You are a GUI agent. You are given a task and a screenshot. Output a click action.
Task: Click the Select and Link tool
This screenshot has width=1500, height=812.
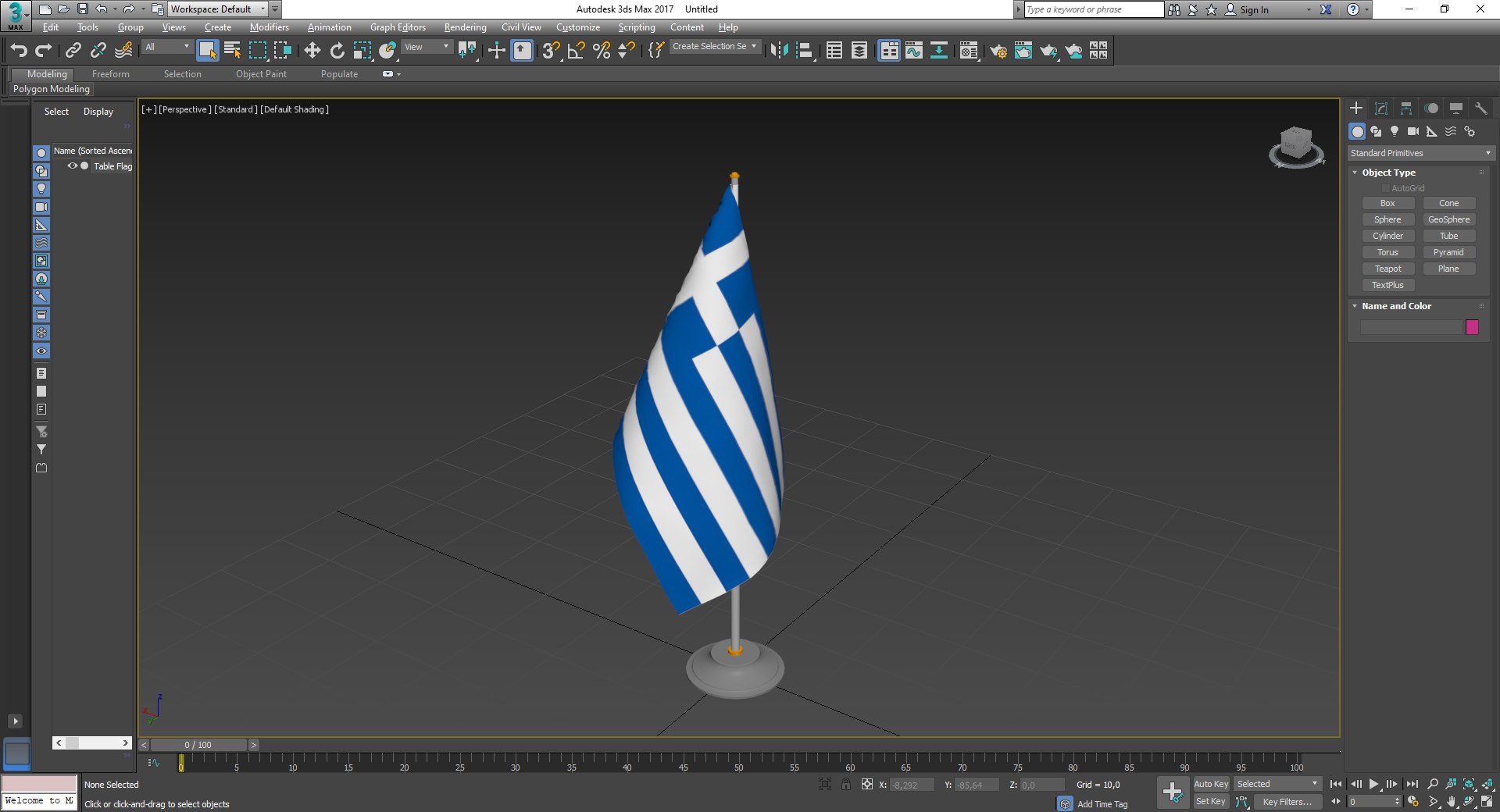point(73,51)
